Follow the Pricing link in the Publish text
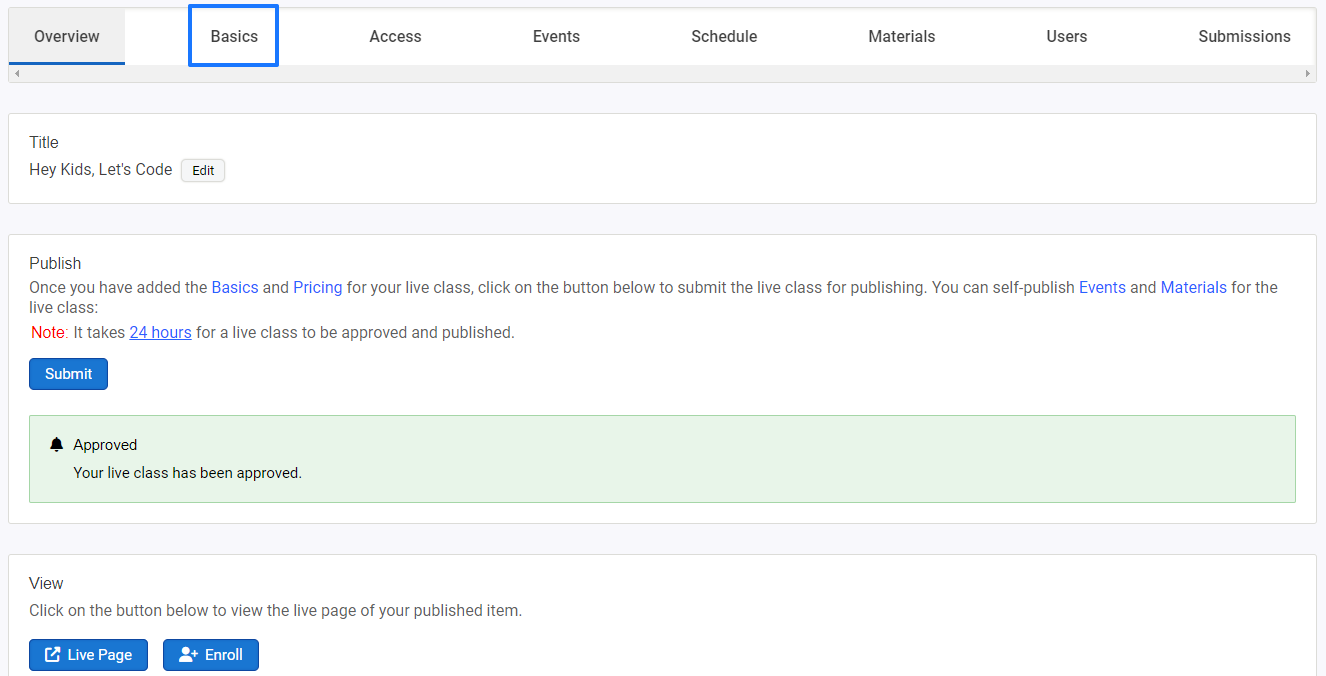The width and height of the screenshot is (1326, 676). (318, 287)
